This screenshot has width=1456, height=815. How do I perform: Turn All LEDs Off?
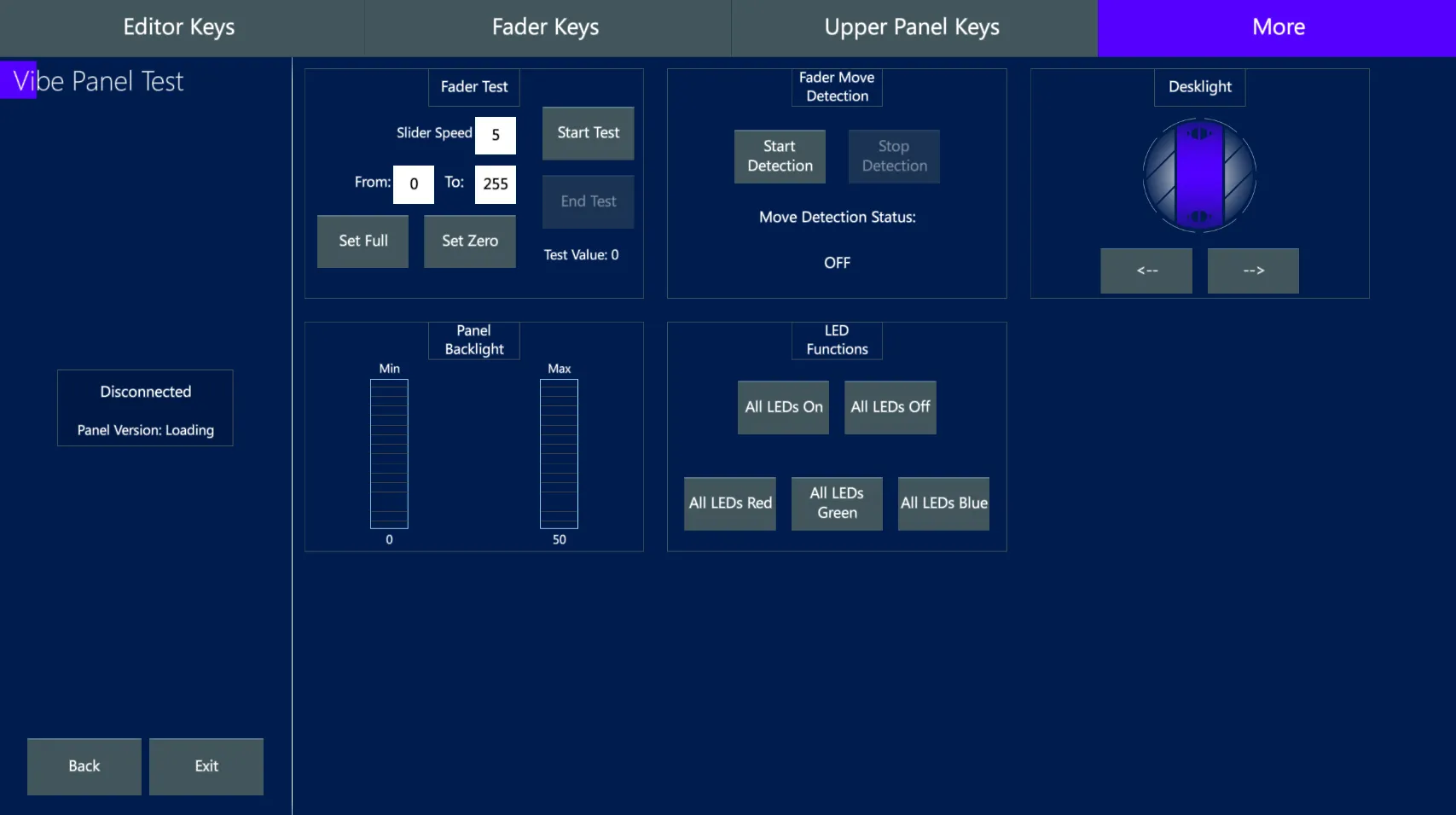pos(890,408)
